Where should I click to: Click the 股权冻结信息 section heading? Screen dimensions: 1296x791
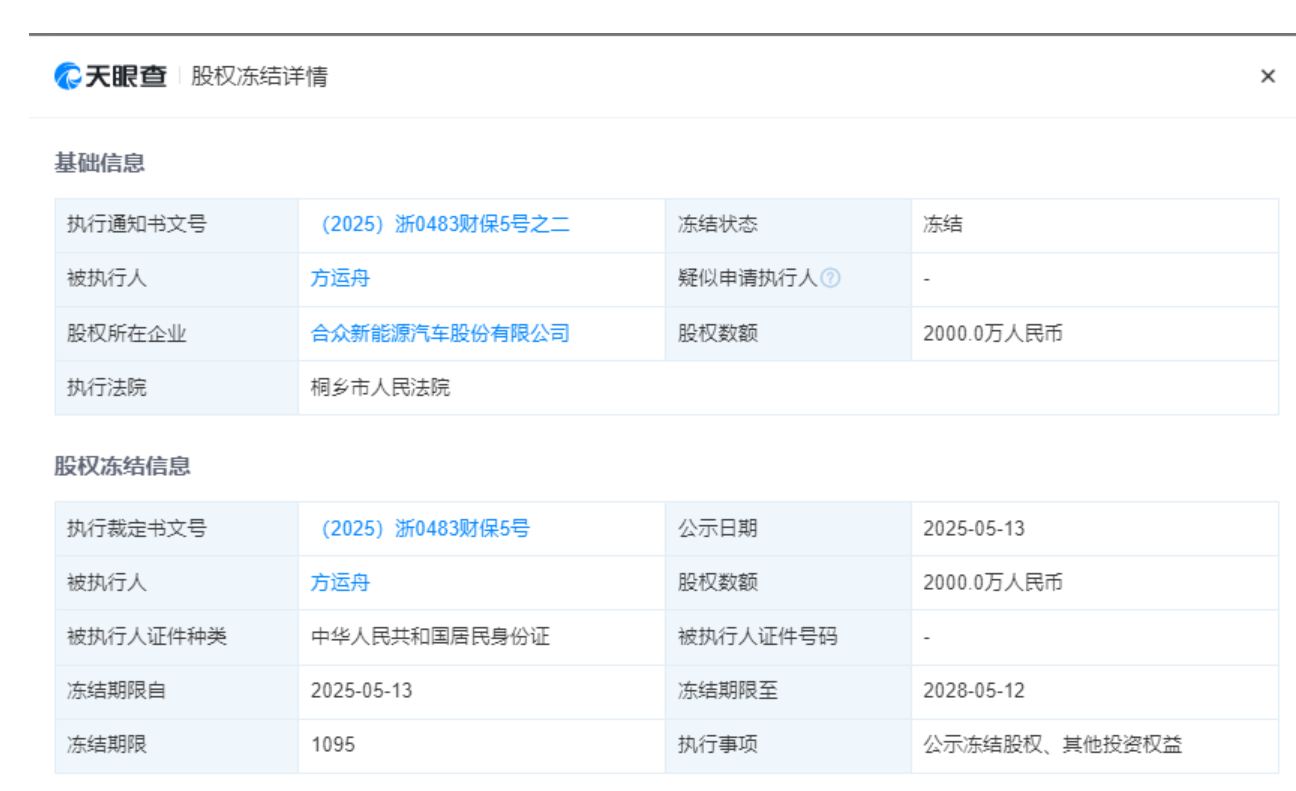tap(122, 466)
